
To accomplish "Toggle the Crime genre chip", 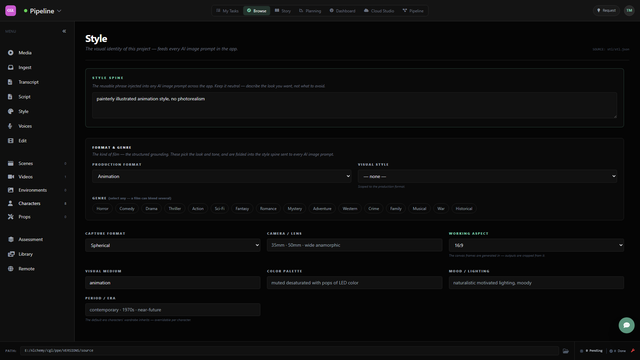I will click(x=373, y=209).
